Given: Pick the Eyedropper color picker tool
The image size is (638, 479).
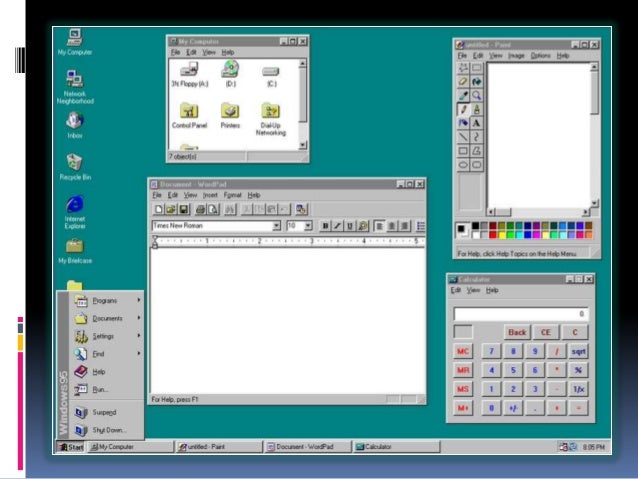Looking at the screenshot, I should 463,95.
